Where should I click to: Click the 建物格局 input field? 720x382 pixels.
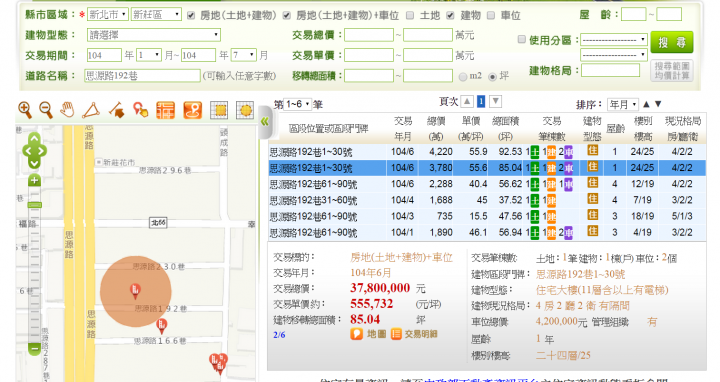[610, 70]
